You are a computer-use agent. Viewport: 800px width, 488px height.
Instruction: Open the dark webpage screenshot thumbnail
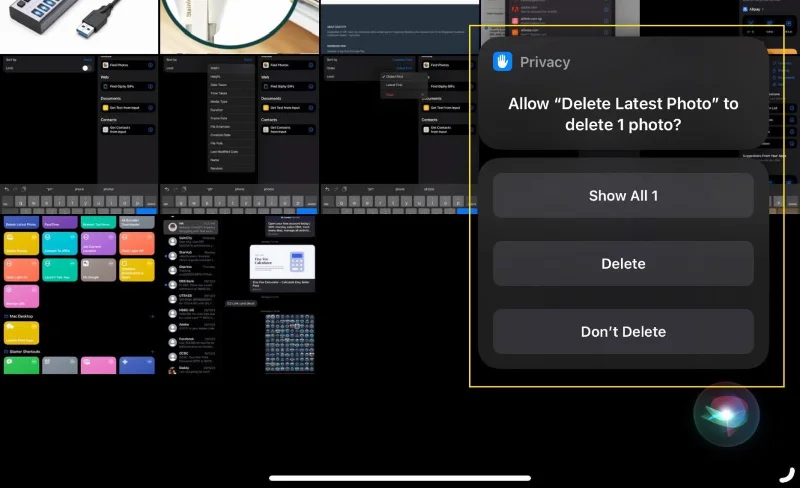[x=399, y=27]
